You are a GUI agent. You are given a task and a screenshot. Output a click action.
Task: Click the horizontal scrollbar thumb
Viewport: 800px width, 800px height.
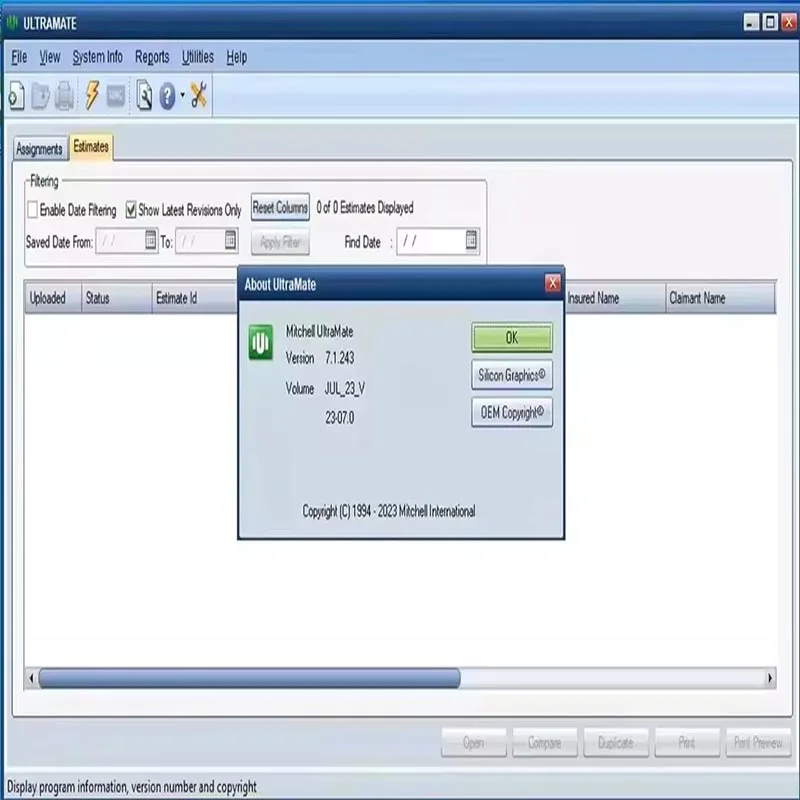[249, 678]
